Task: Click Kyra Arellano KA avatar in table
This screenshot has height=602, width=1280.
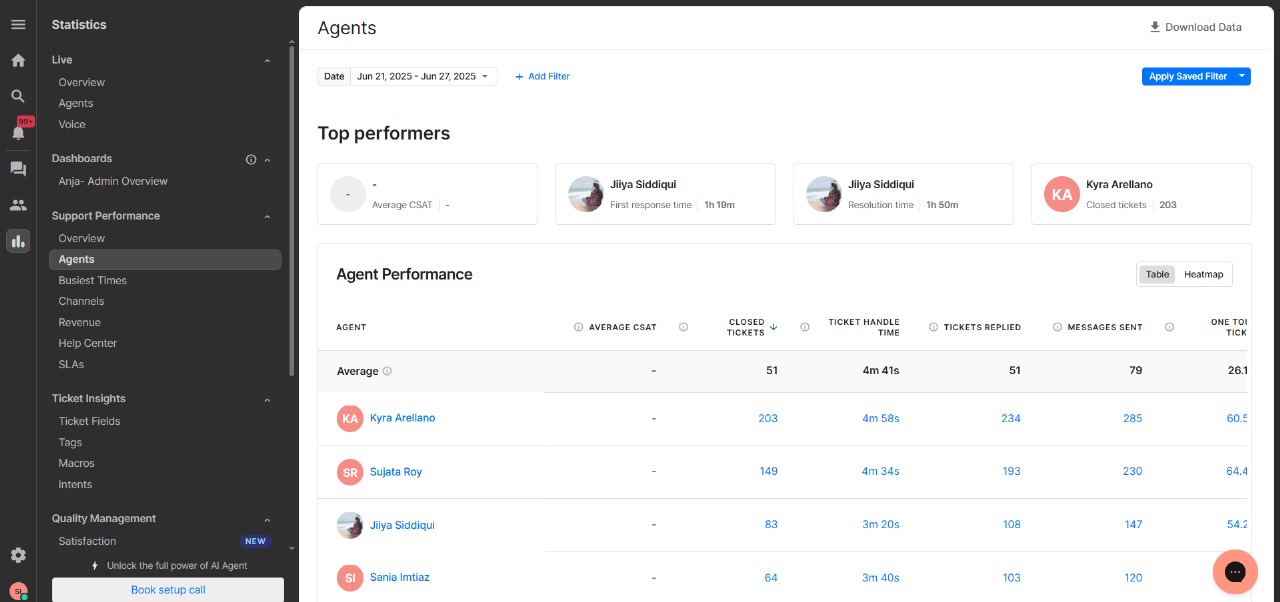Action: coord(350,419)
